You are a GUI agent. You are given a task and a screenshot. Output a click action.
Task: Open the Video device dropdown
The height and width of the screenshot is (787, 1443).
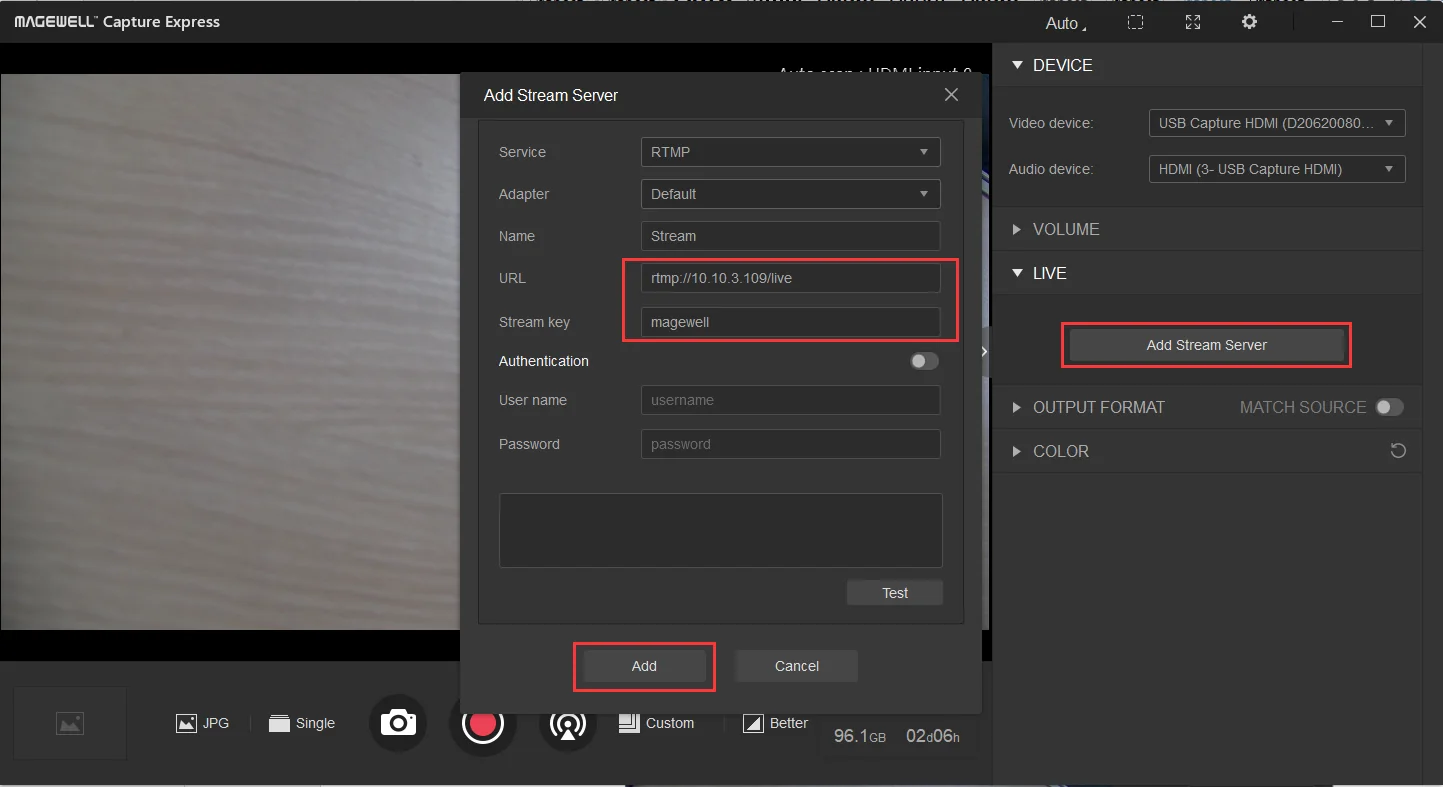click(x=1277, y=123)
